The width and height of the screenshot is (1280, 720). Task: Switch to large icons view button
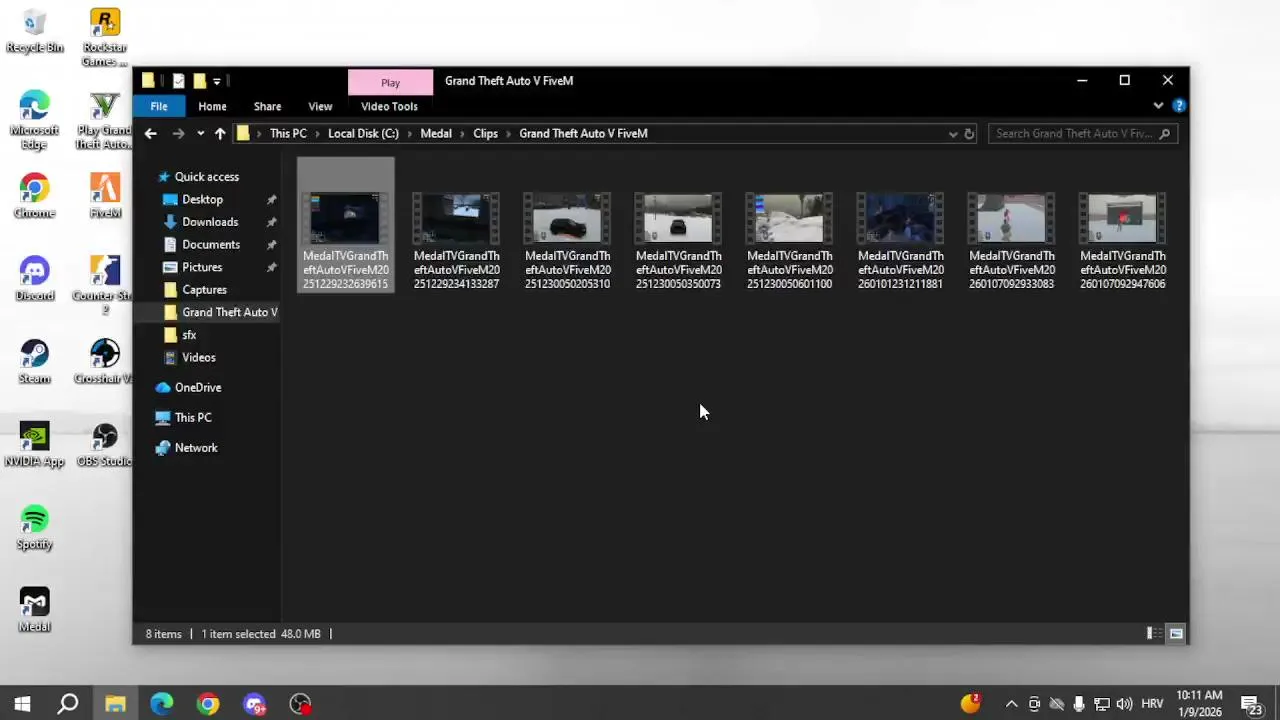point(1176,634)
